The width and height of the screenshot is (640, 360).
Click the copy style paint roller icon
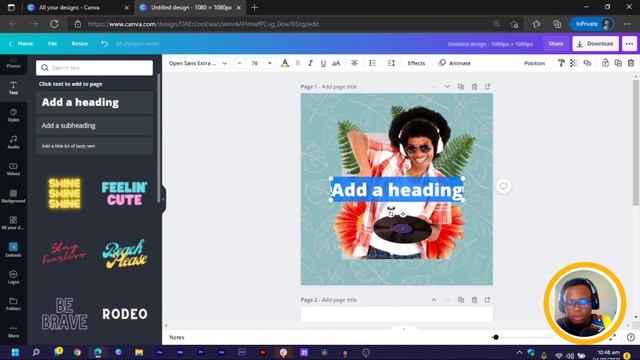pyautogui.click(x=561, y=63)
